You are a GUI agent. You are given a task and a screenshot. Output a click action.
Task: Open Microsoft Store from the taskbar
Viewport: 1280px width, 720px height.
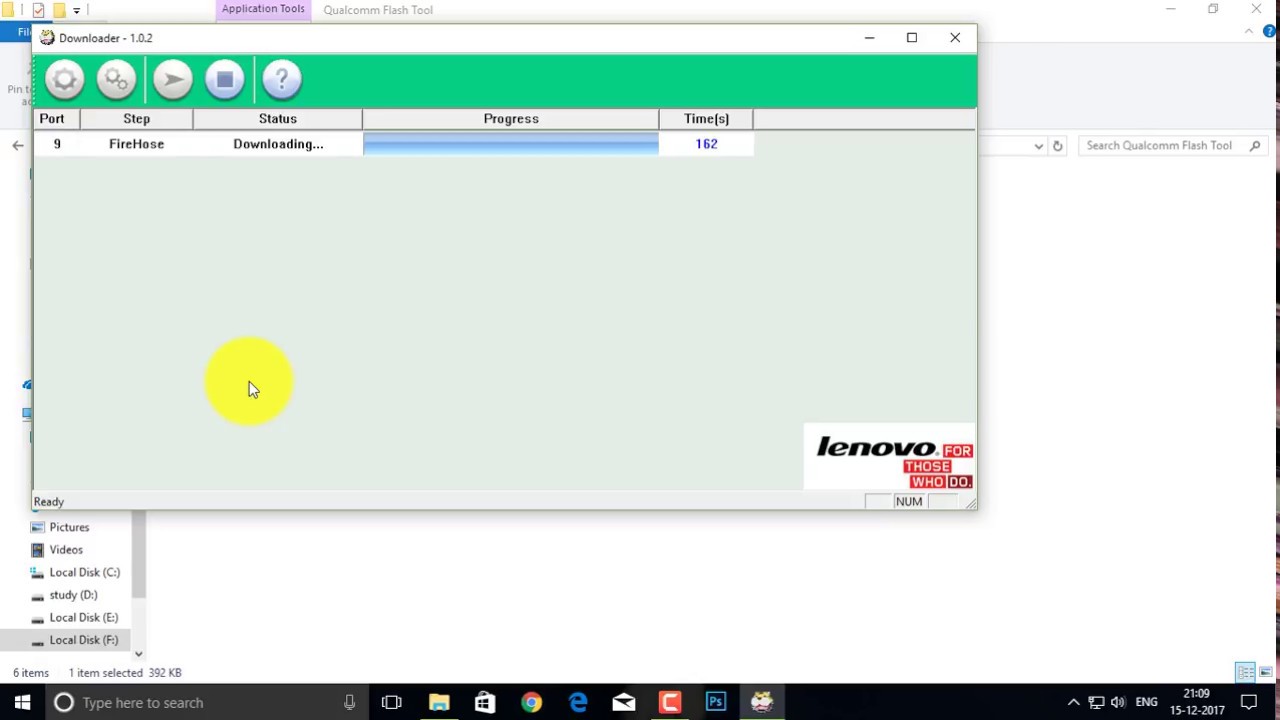pyautogui.click(x=485, y=703)
